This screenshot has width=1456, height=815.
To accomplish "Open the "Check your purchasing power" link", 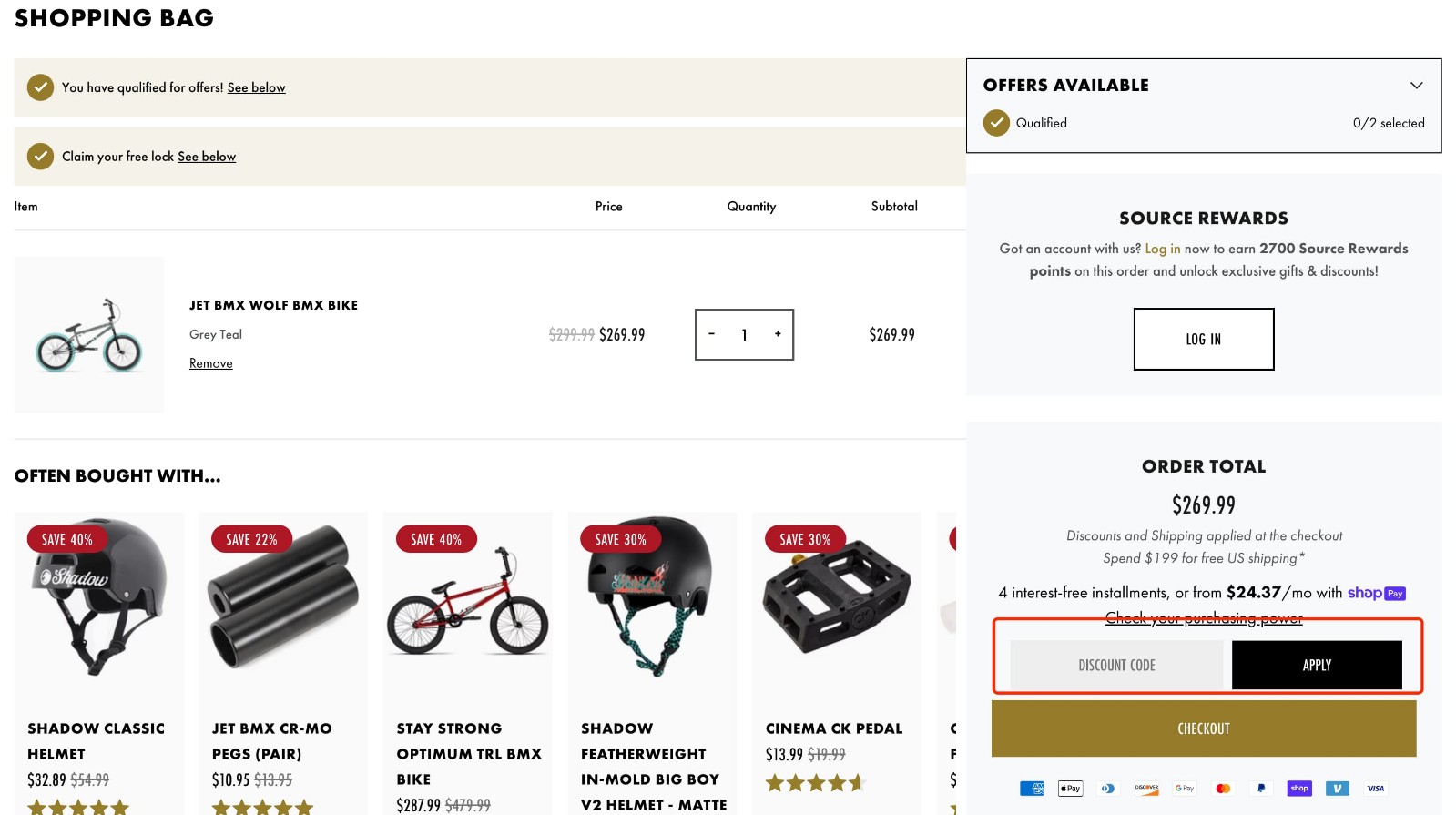I will [1204, 617].
